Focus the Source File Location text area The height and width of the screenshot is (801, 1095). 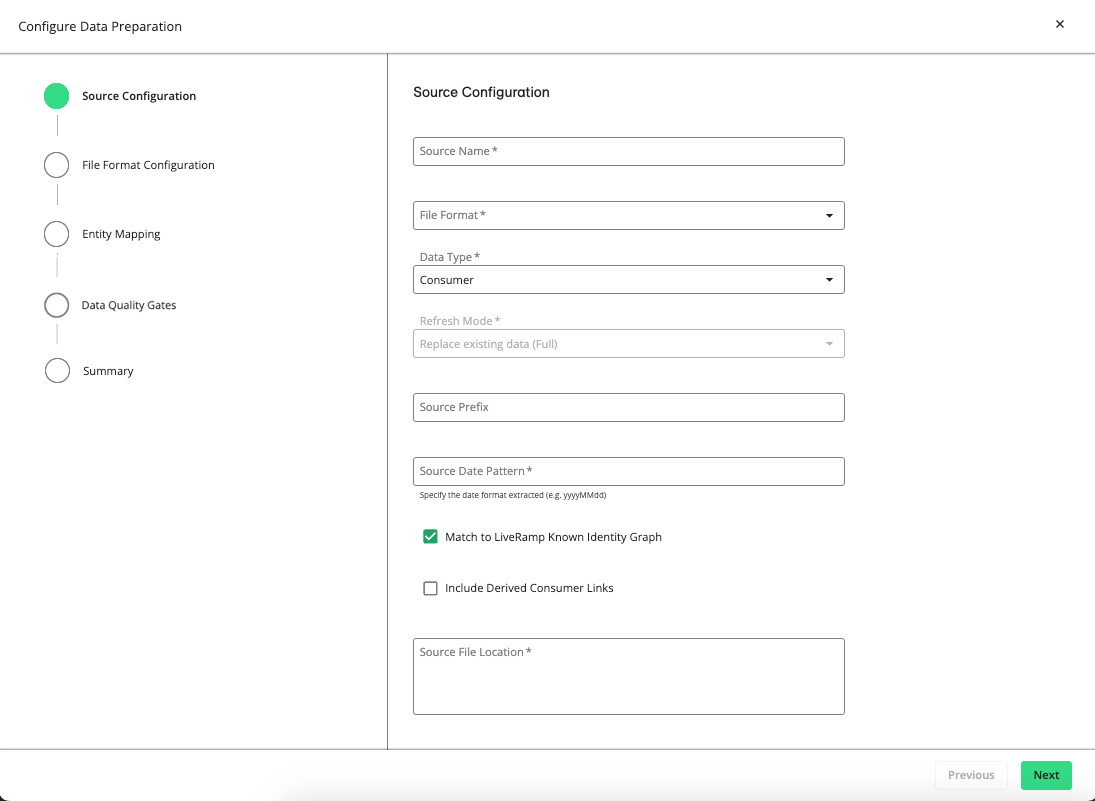coord(629,676)
